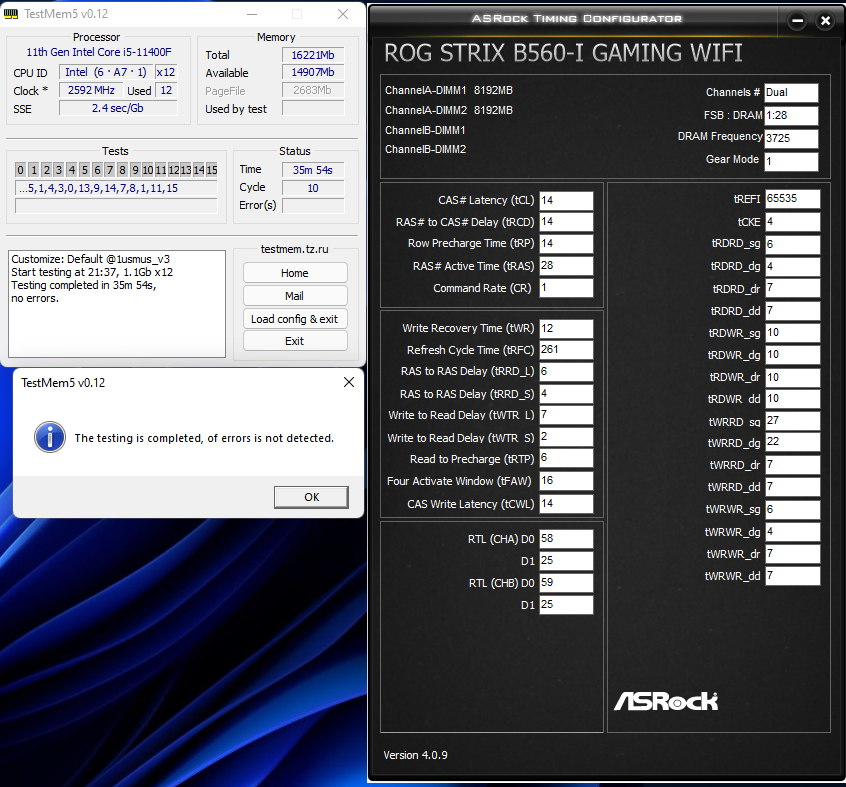Confirm the completion dialog with OK
Viewport: 846px width, 787px height.
click(311, 497)
